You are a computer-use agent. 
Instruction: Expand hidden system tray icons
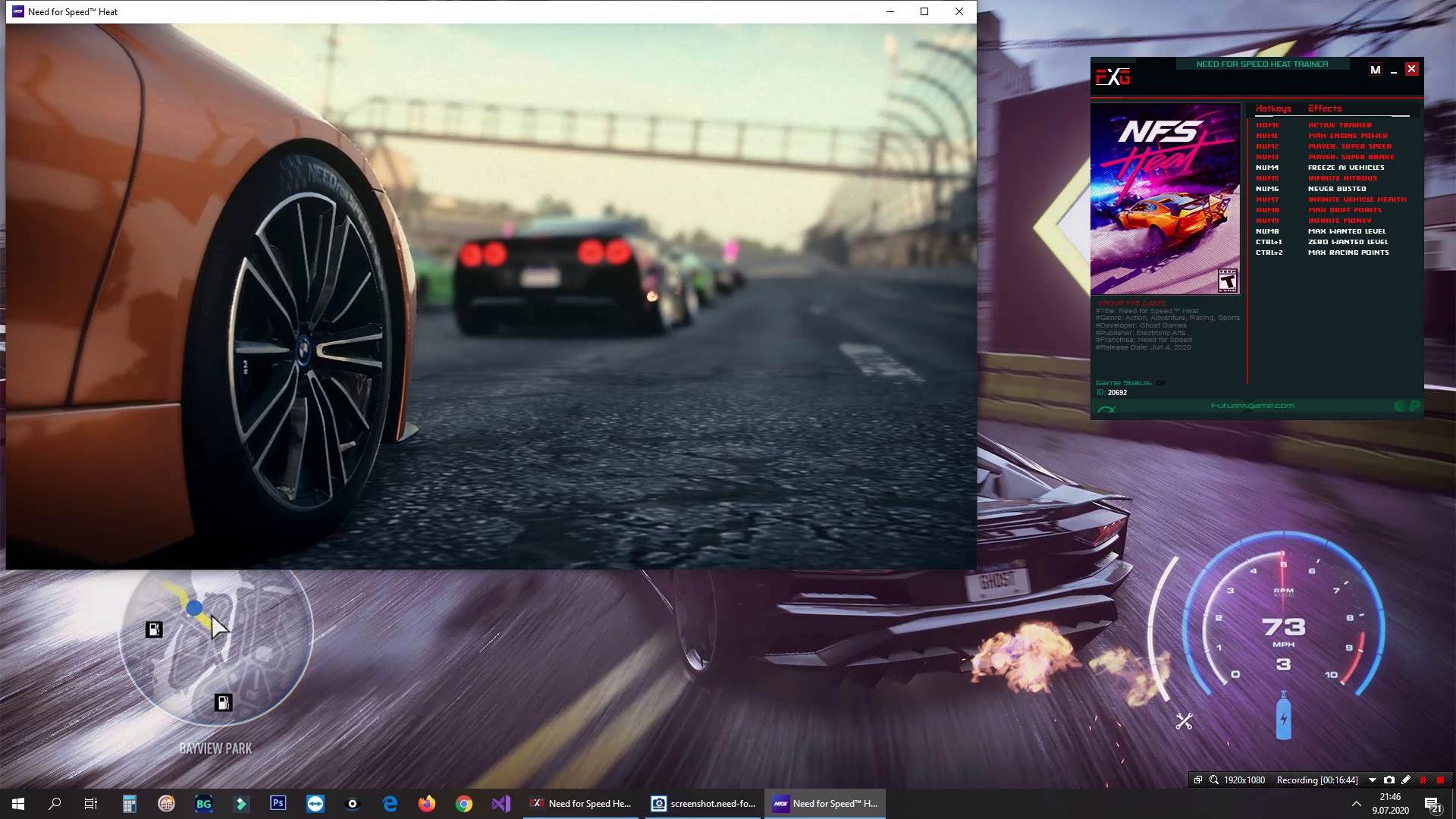pyautogui.click(x=1356, y=804)
